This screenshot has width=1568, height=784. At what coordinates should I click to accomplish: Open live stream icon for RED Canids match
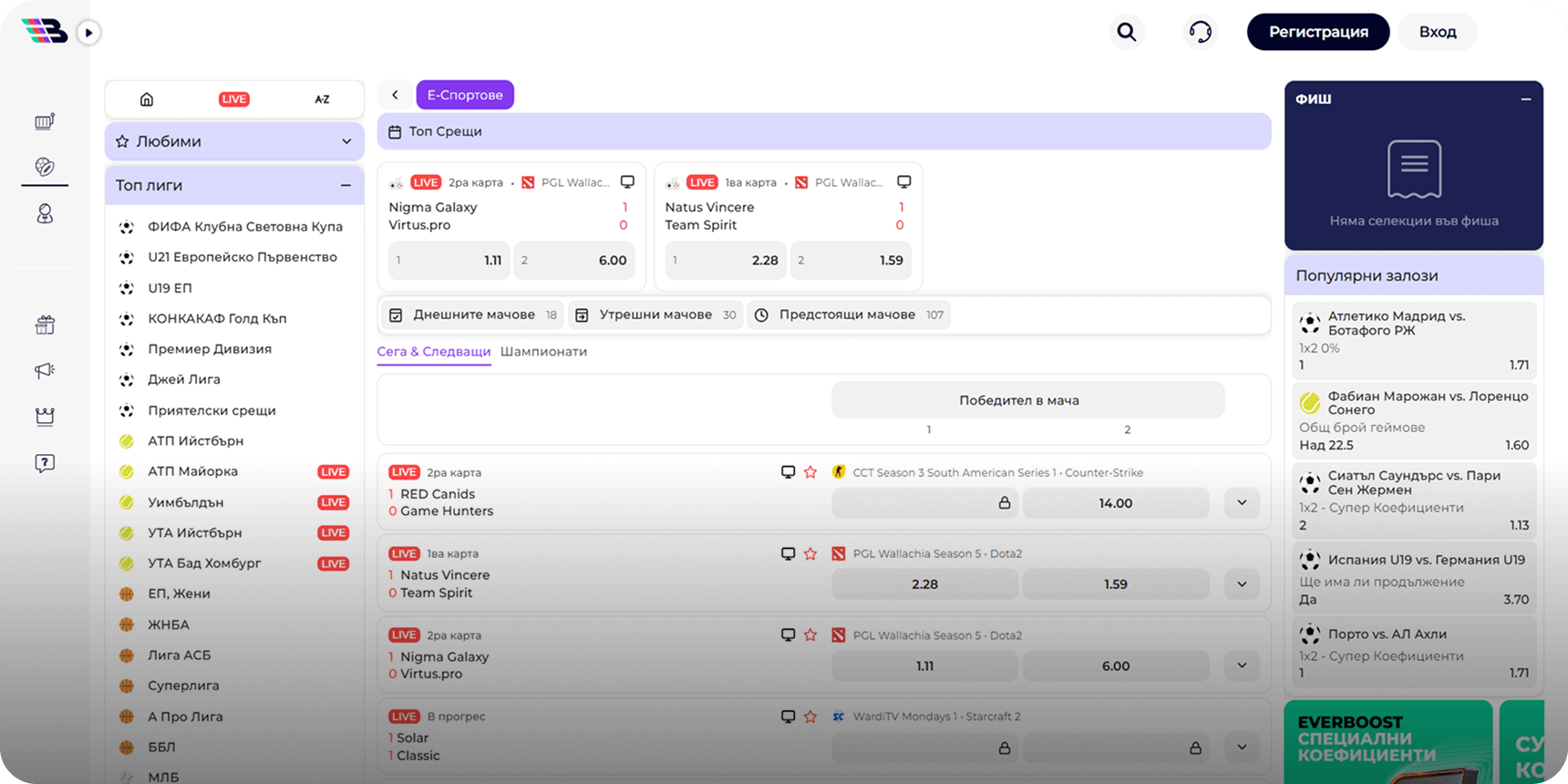pos(788,472)
